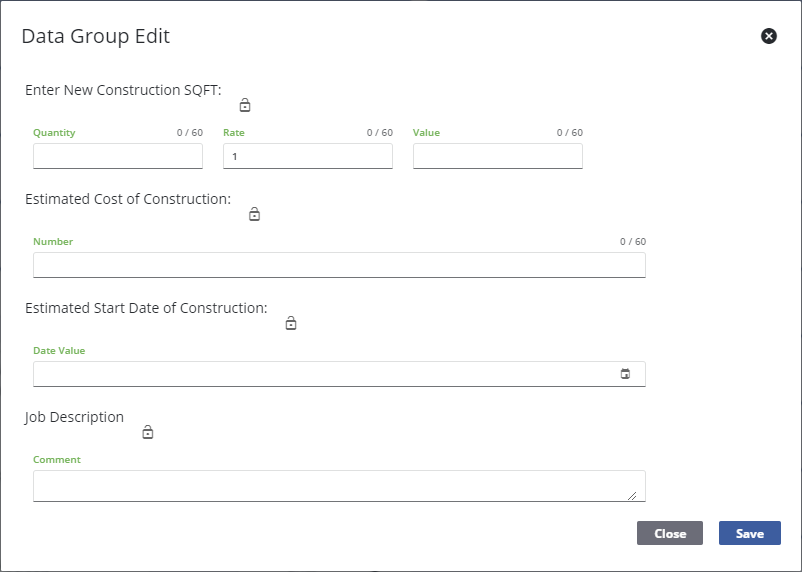
Task: Click the green Number label
Action: (53, 242)
